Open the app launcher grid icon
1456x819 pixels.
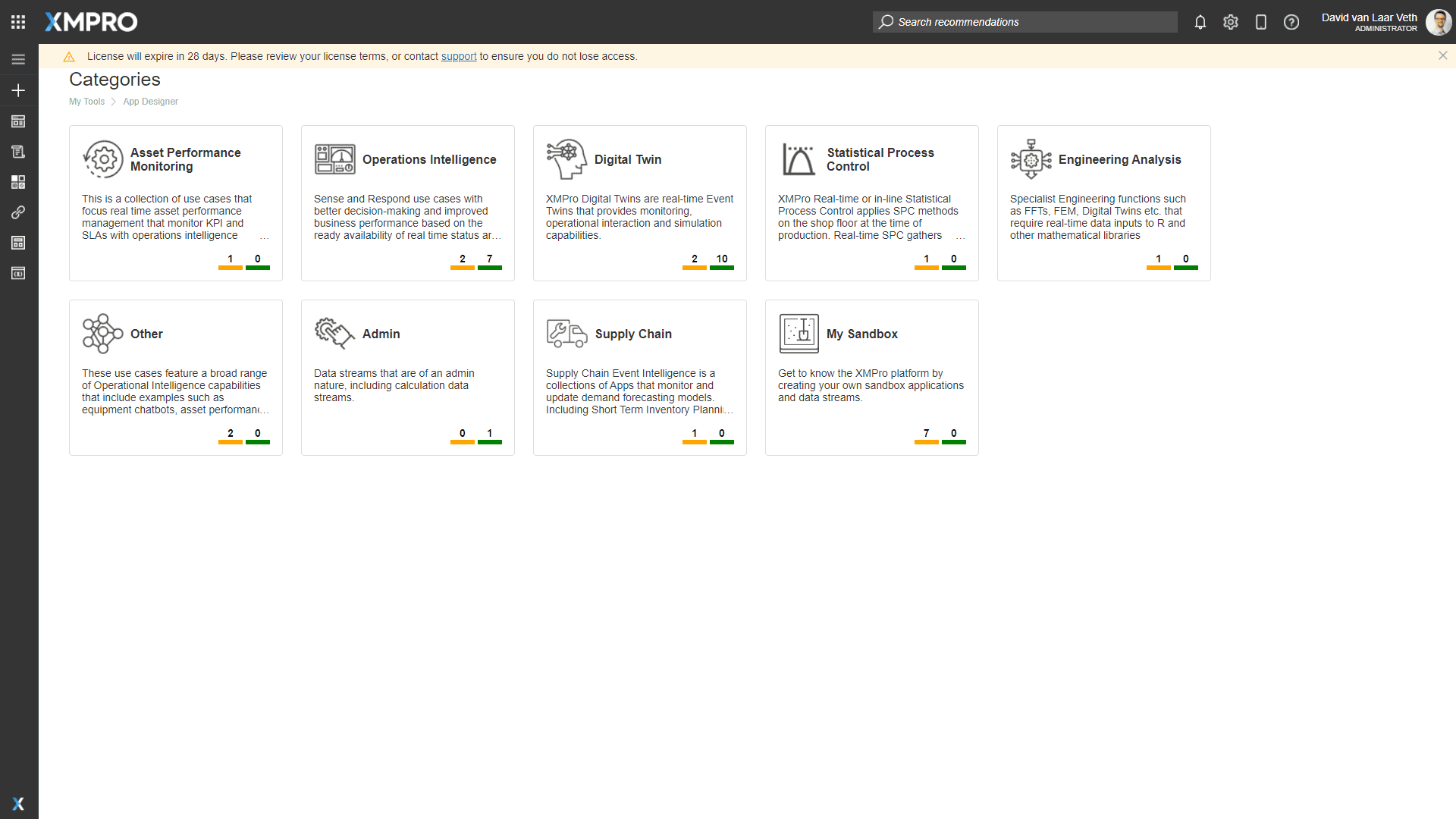(x=18, y=22)
